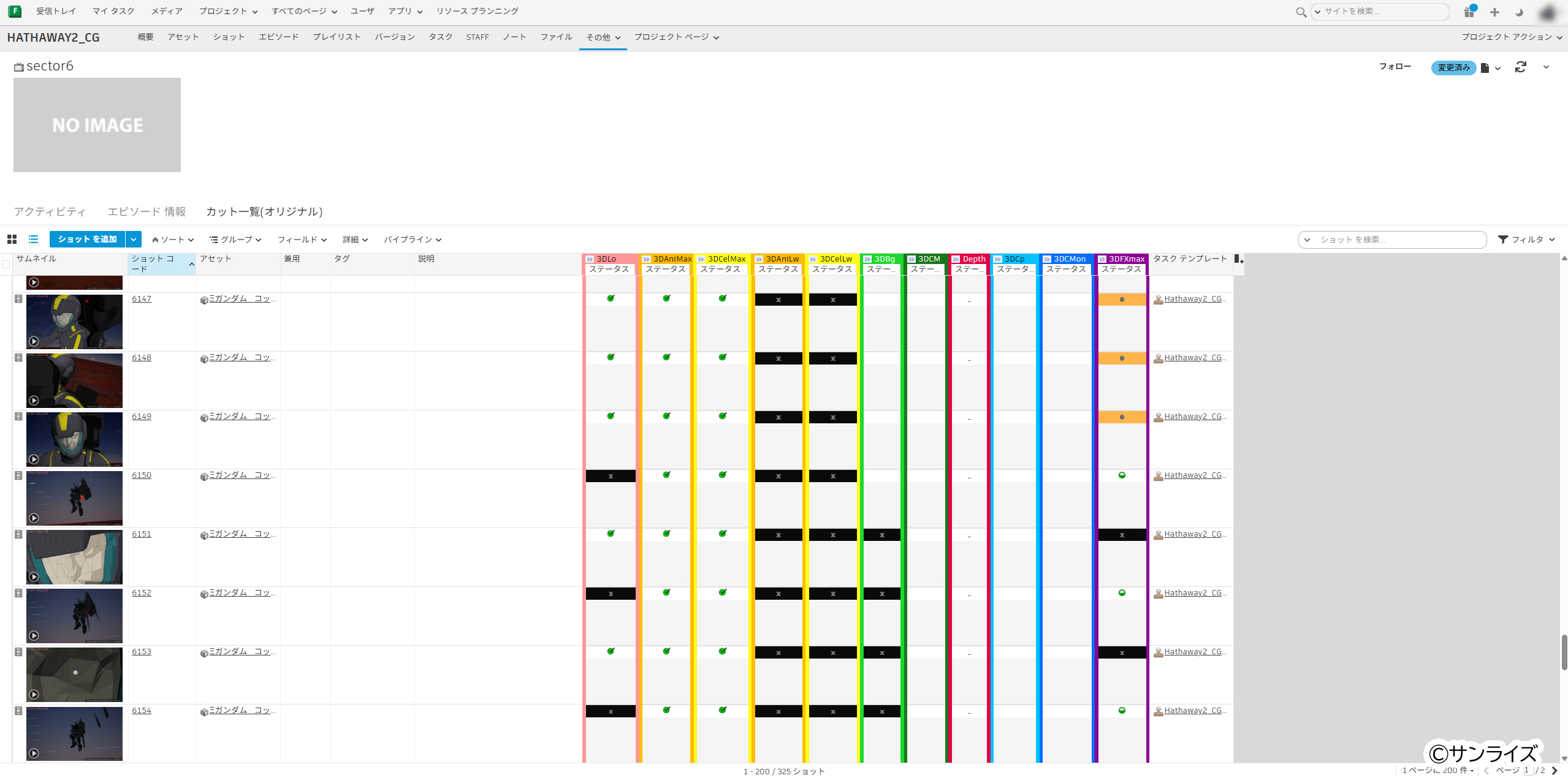
Task: Open the グループ dropdown
Action: [x=235, y=240]
